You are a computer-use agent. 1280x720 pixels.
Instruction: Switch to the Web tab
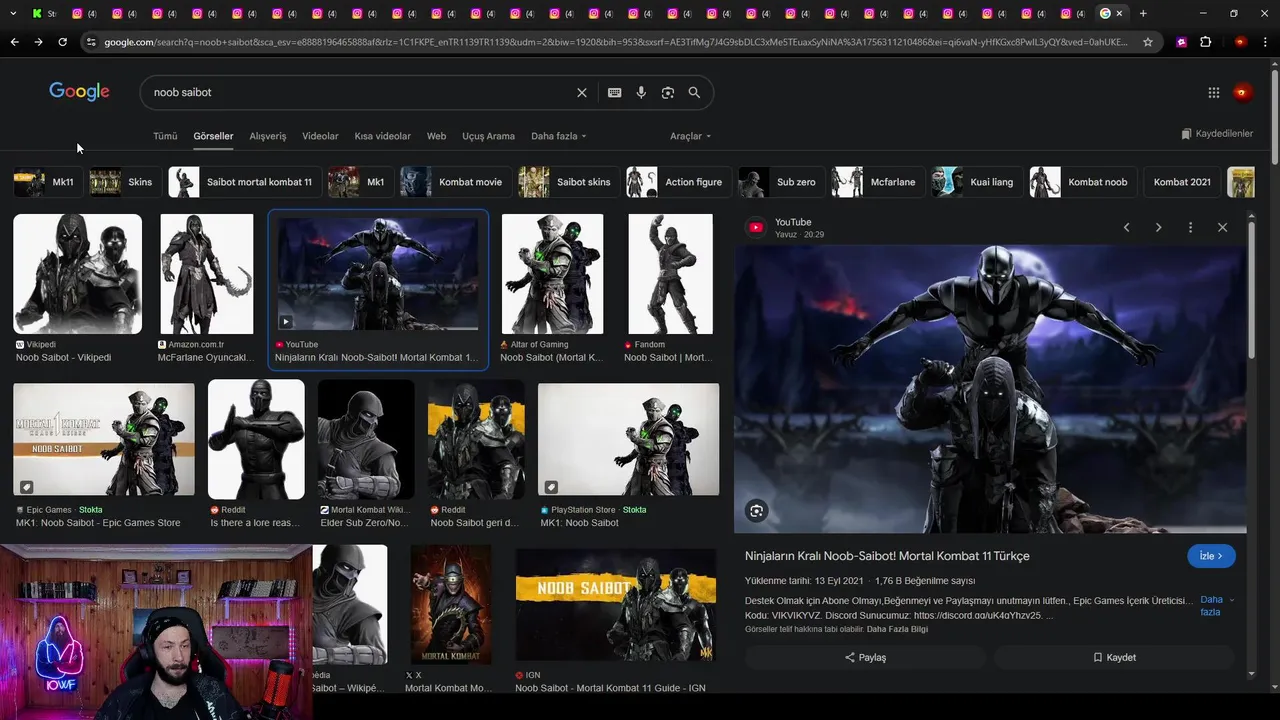436,136
